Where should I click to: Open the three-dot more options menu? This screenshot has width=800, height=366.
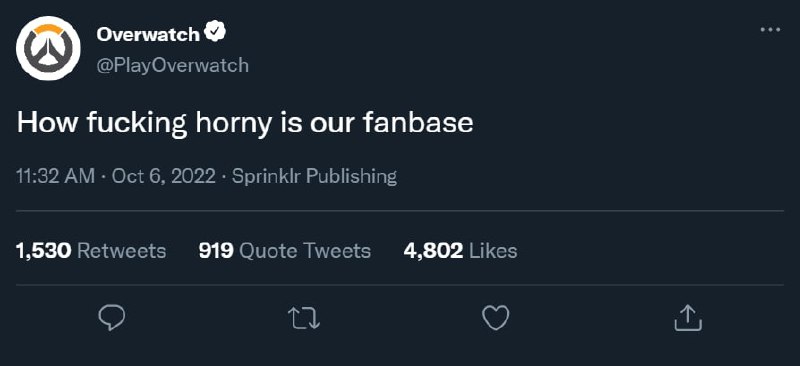(x=770, y=30)
